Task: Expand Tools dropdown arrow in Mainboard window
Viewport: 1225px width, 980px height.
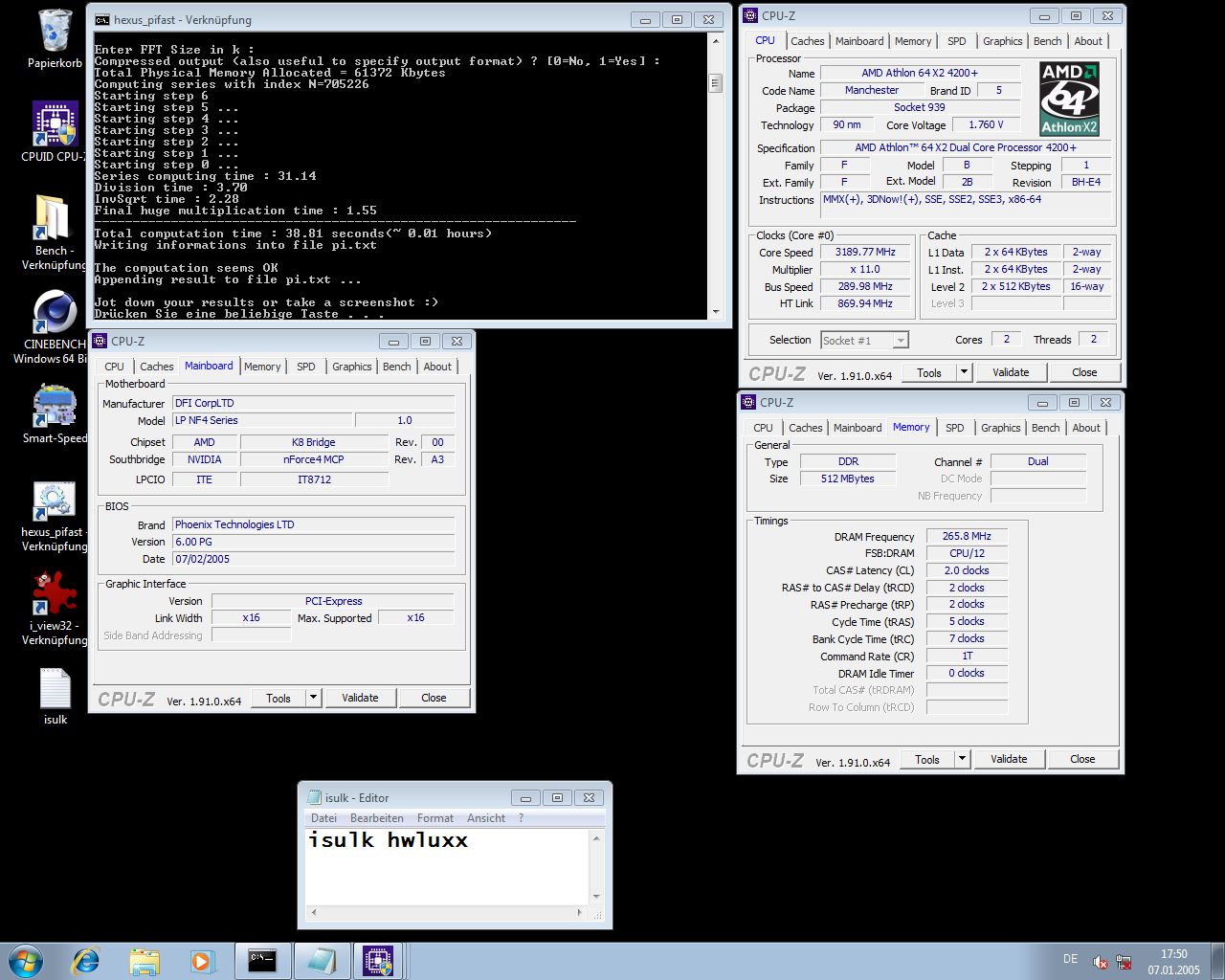Action: tap(313, 698)
